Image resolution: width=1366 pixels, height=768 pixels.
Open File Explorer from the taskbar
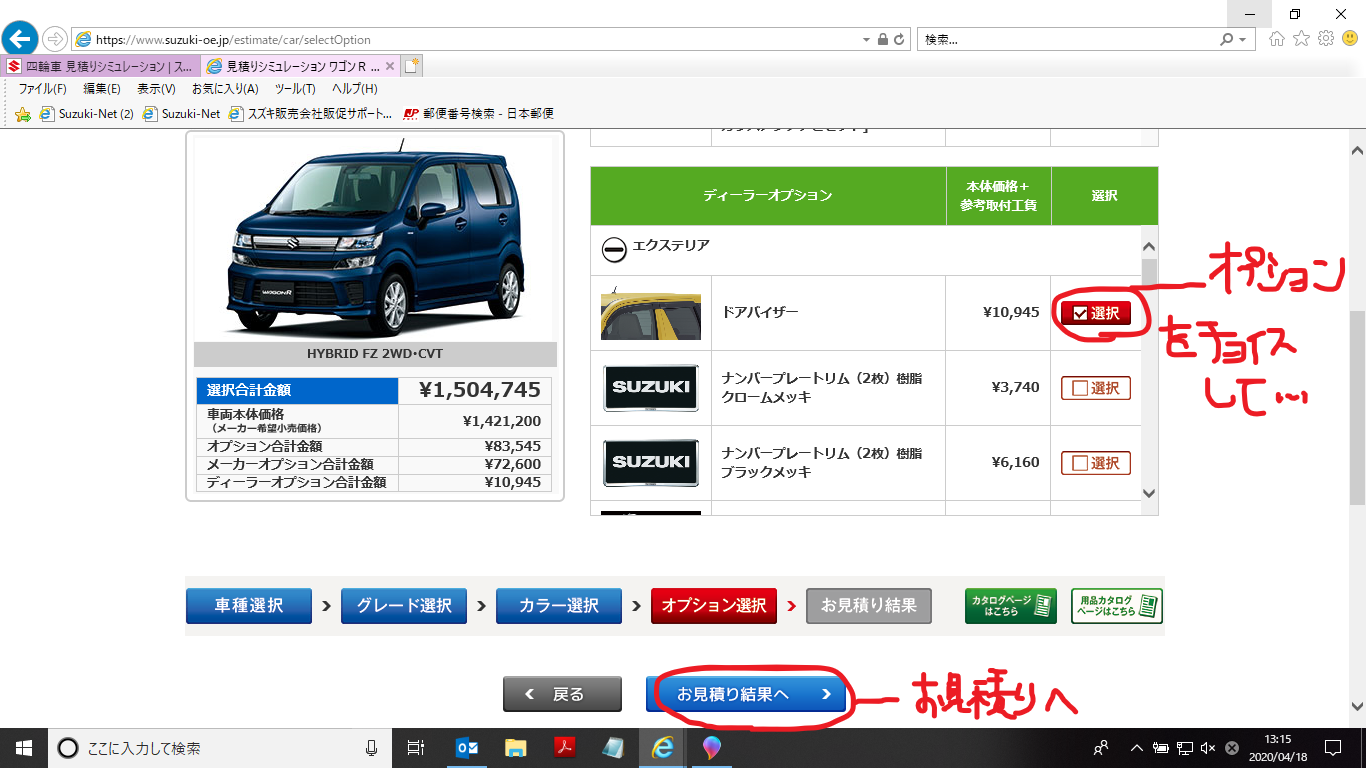tap(515, 747)
